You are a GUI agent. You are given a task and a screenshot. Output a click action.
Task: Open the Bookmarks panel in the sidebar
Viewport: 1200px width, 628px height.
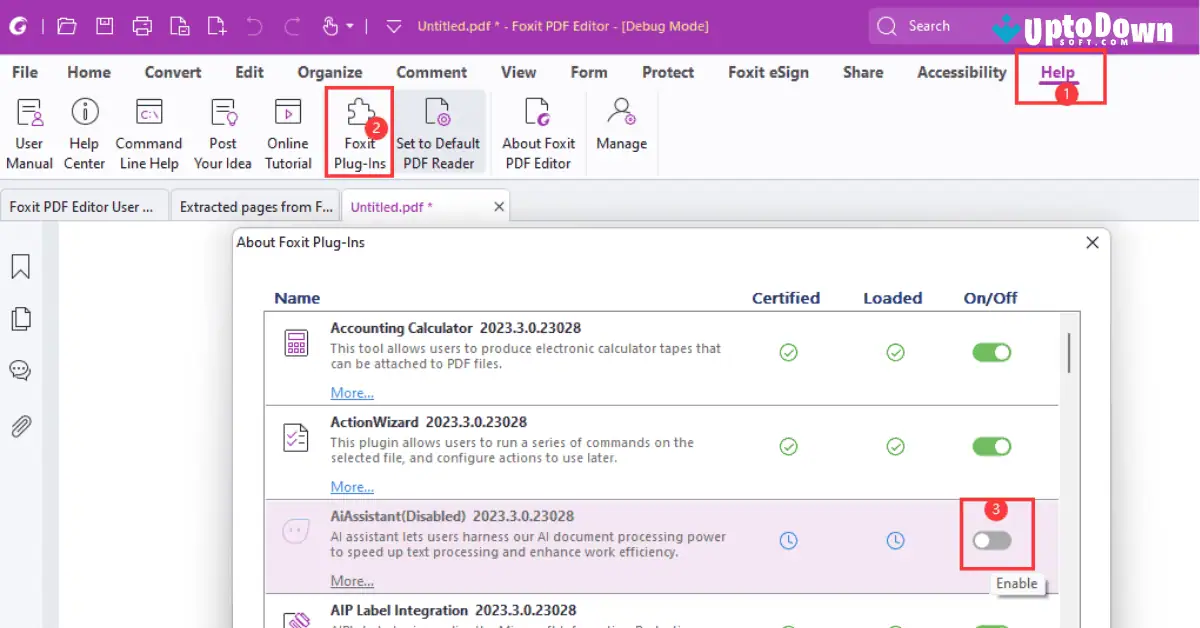19,266
